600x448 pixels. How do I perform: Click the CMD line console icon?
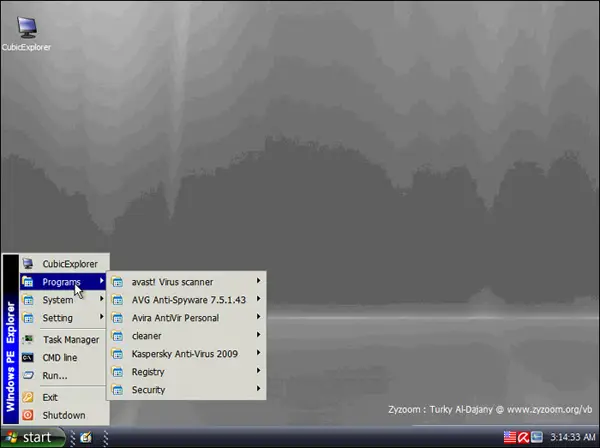28,357
